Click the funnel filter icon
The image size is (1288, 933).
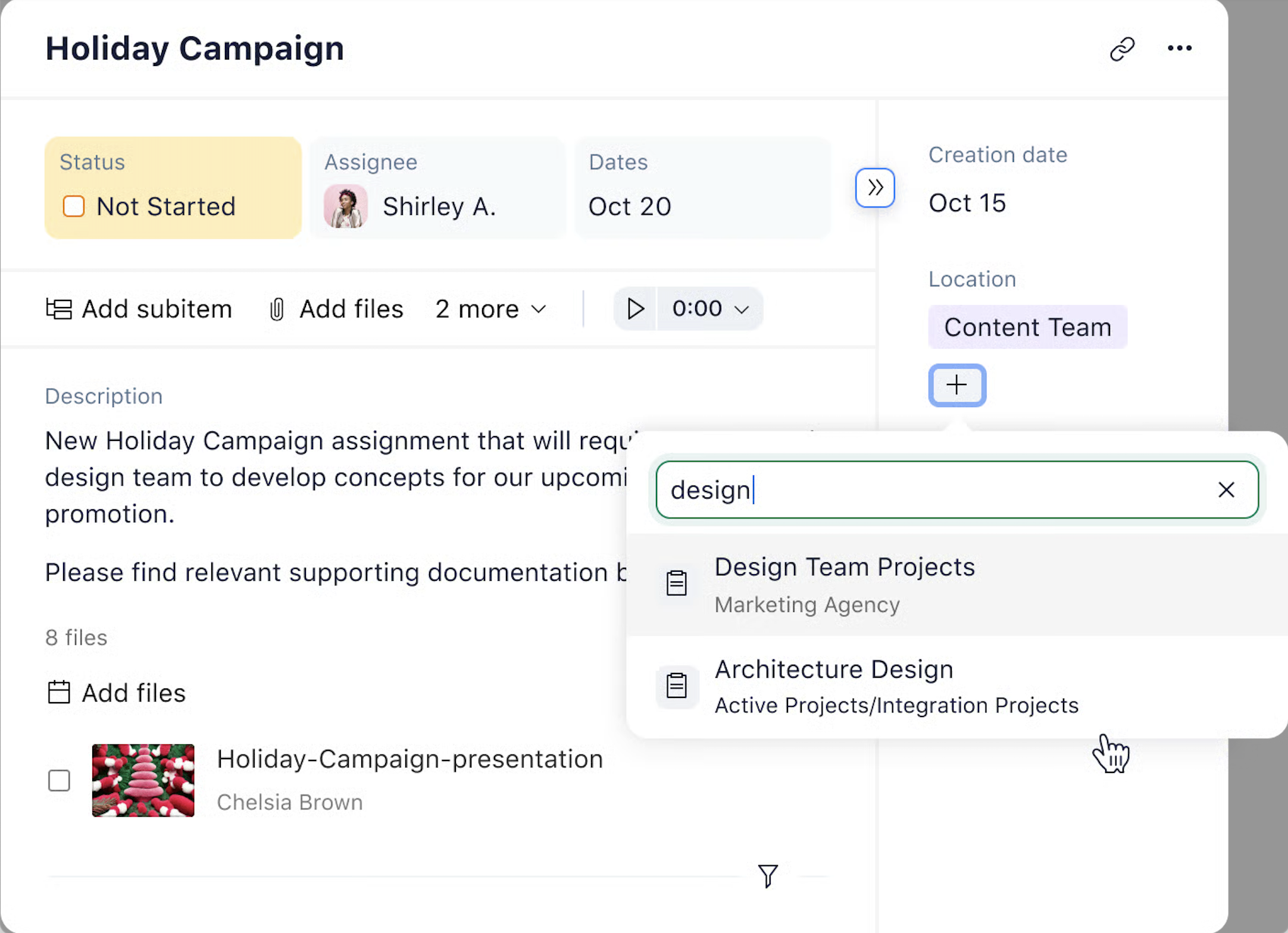768,876
